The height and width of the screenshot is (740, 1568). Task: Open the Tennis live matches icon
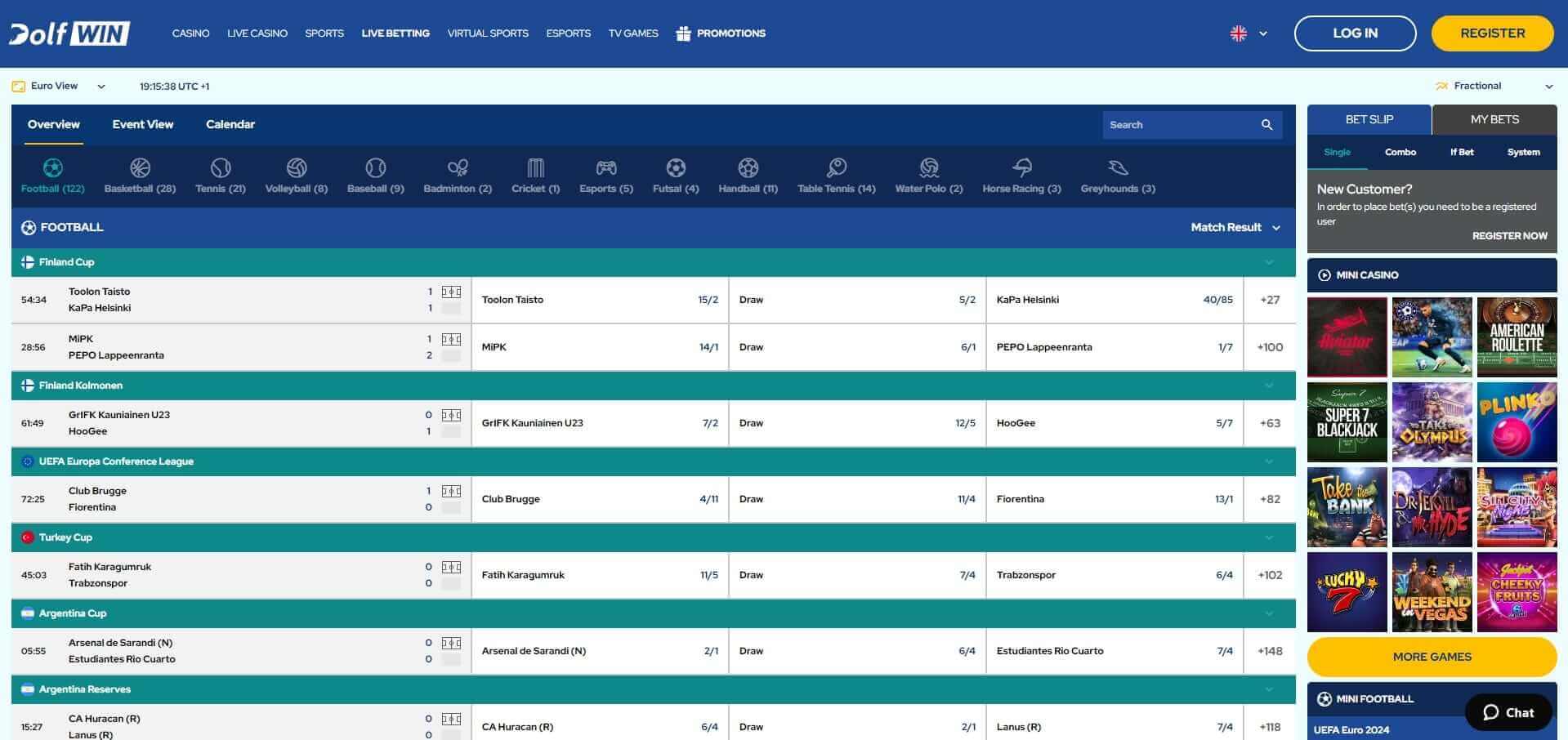(x=220, y=167)
